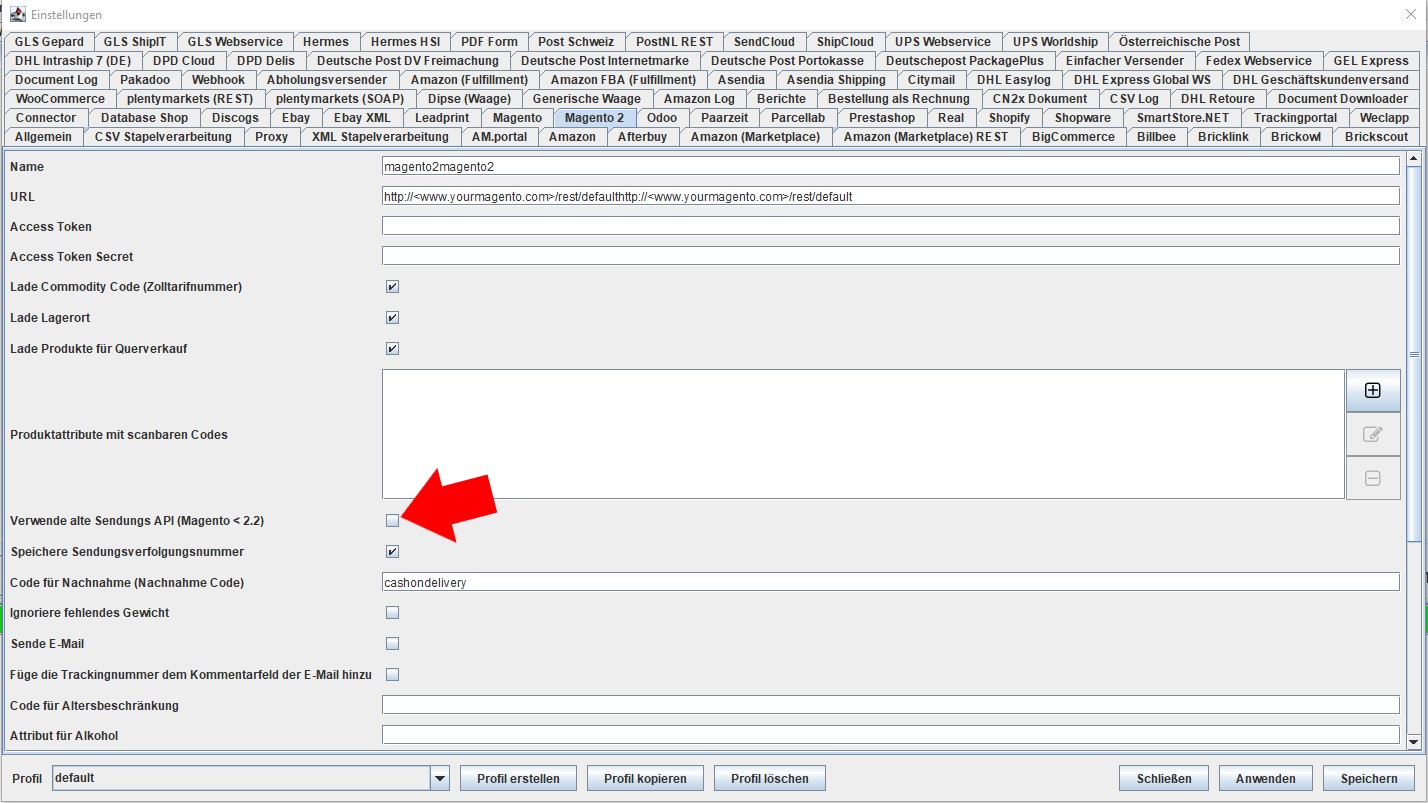1428x803 pixels.
Task: Open the Webhook tab
Action: [219, 80]
